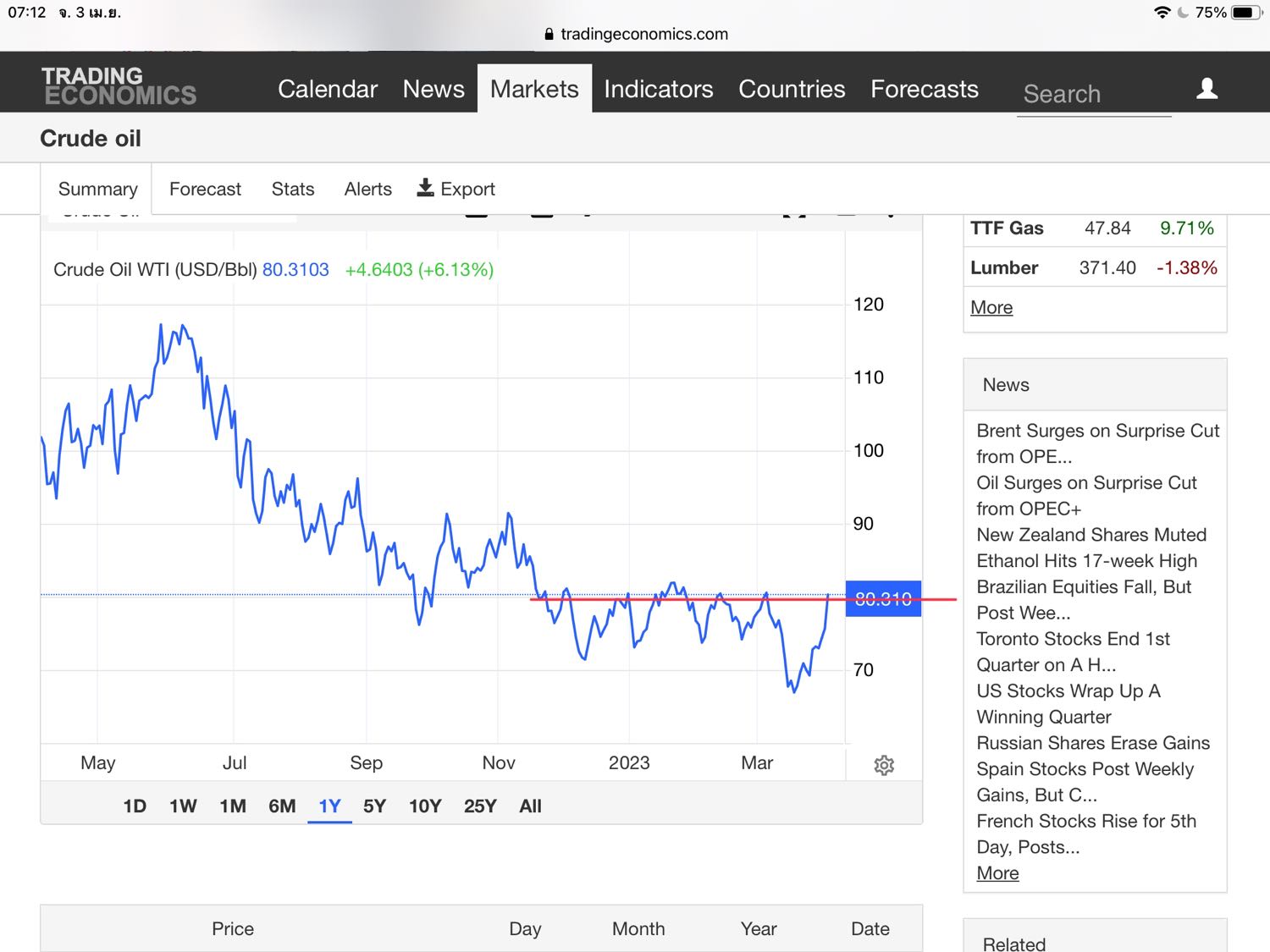The width and height of the screenshot is (1270, 952).
Task: Open the user account profile icon
Action: (x=1206, y=89)
